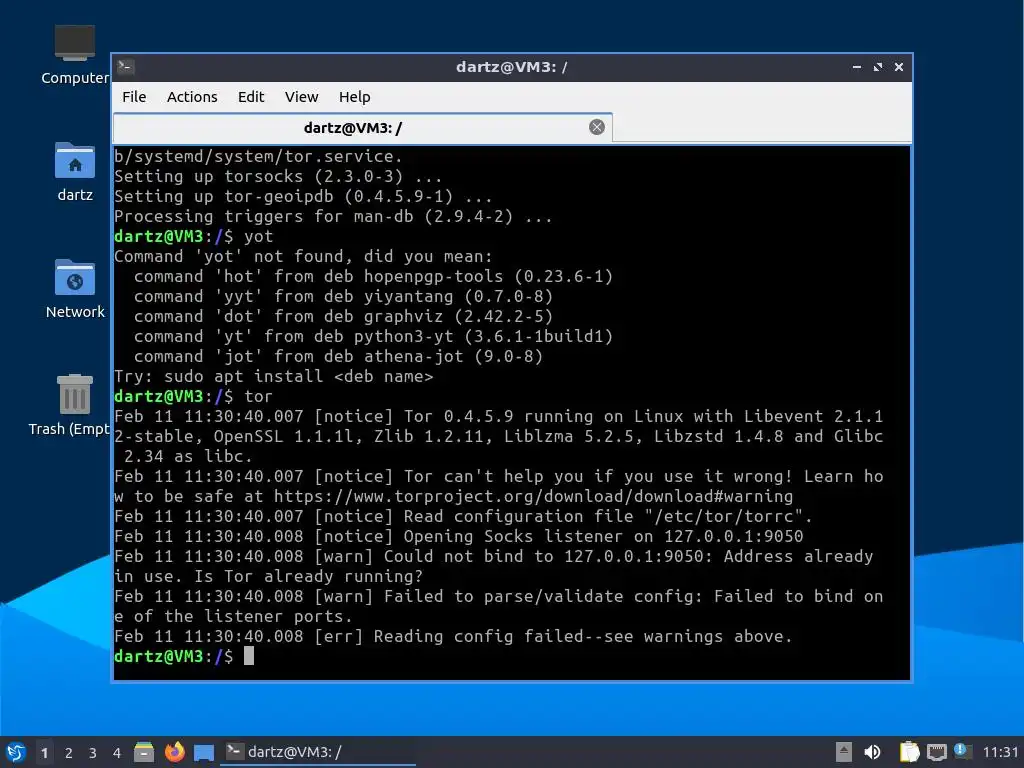
Task: Open the dartz home folder icon
Action: click(x=74, y=172)
